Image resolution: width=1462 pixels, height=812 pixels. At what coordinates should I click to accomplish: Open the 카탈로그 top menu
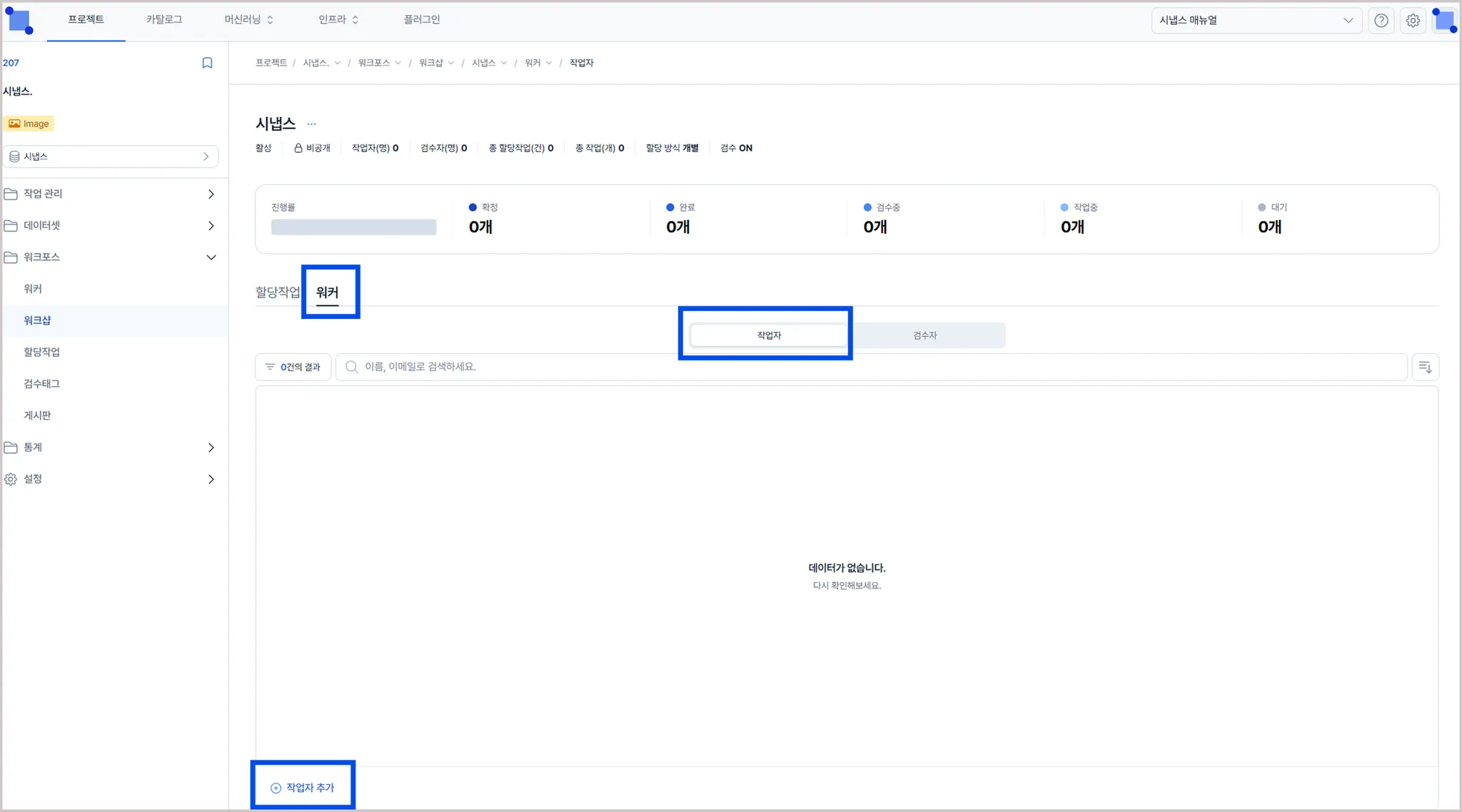tap(164, 20)
